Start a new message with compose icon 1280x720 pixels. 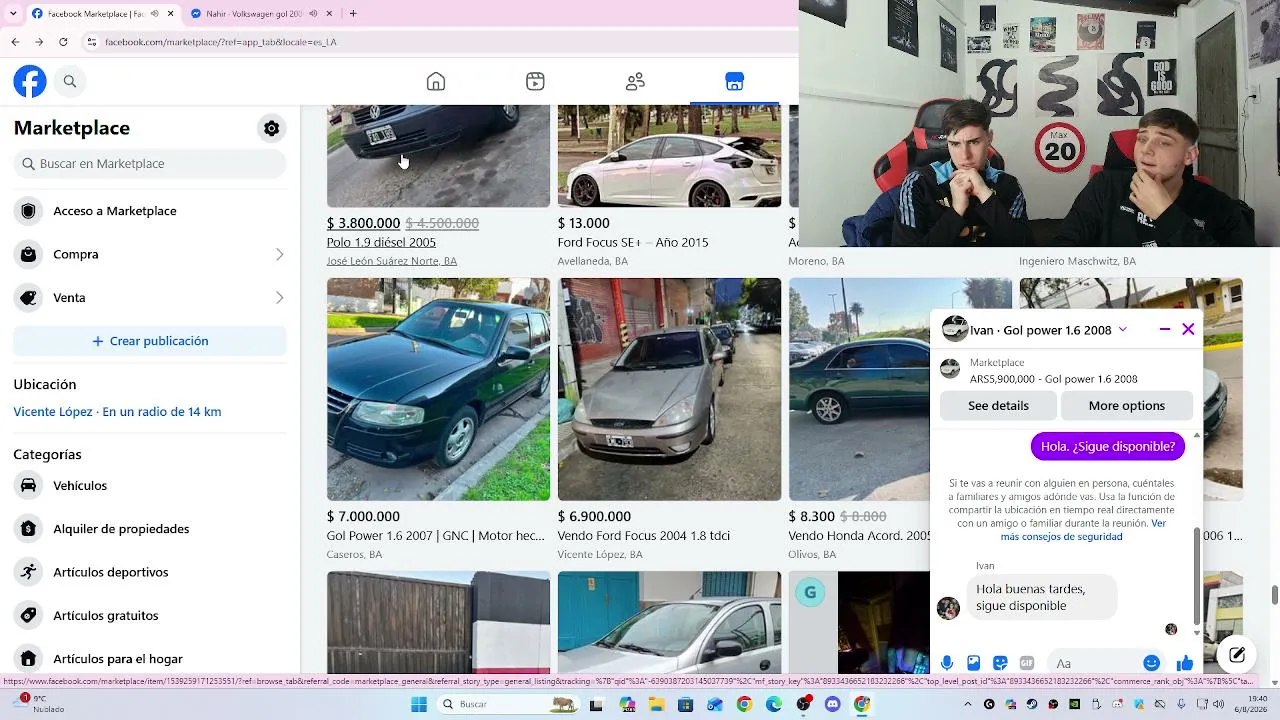pos(1237,655)
